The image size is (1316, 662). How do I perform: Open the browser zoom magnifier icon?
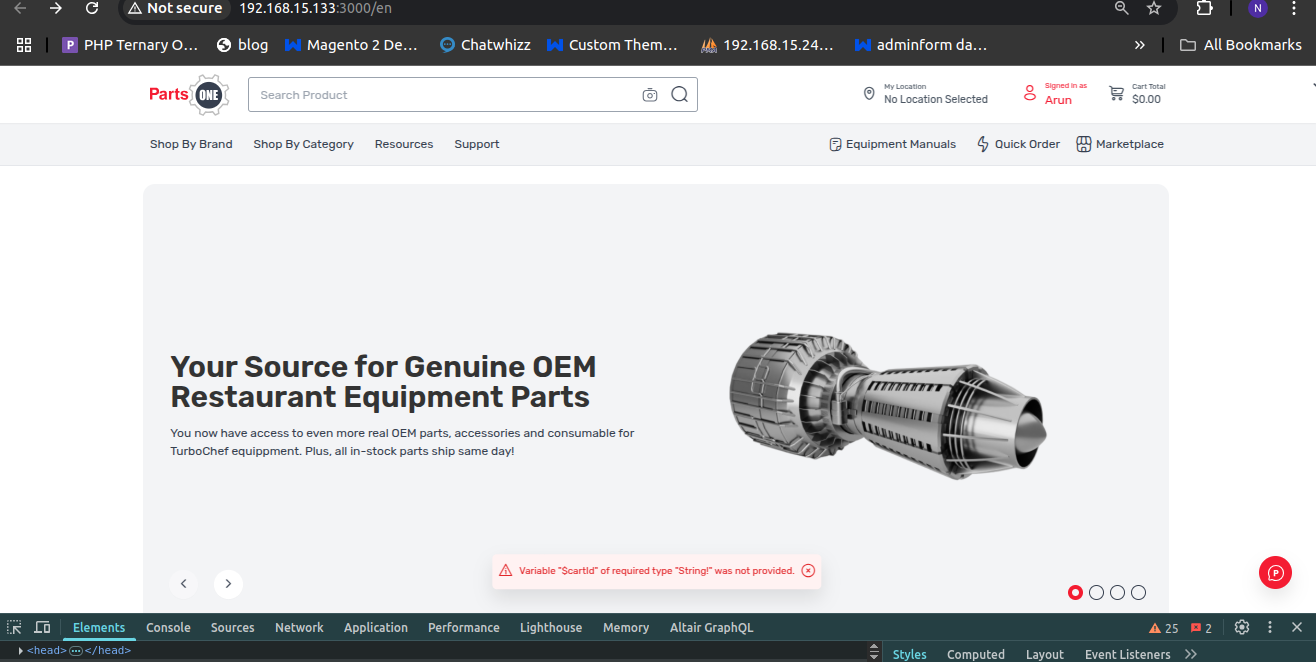(x=1122, y=8)
